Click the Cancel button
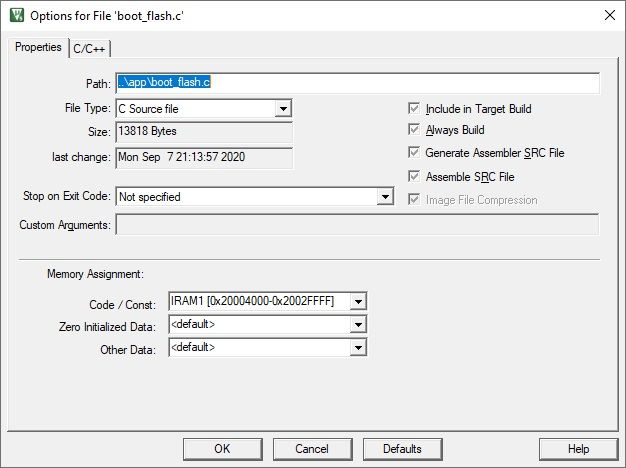 coord(312,449)
